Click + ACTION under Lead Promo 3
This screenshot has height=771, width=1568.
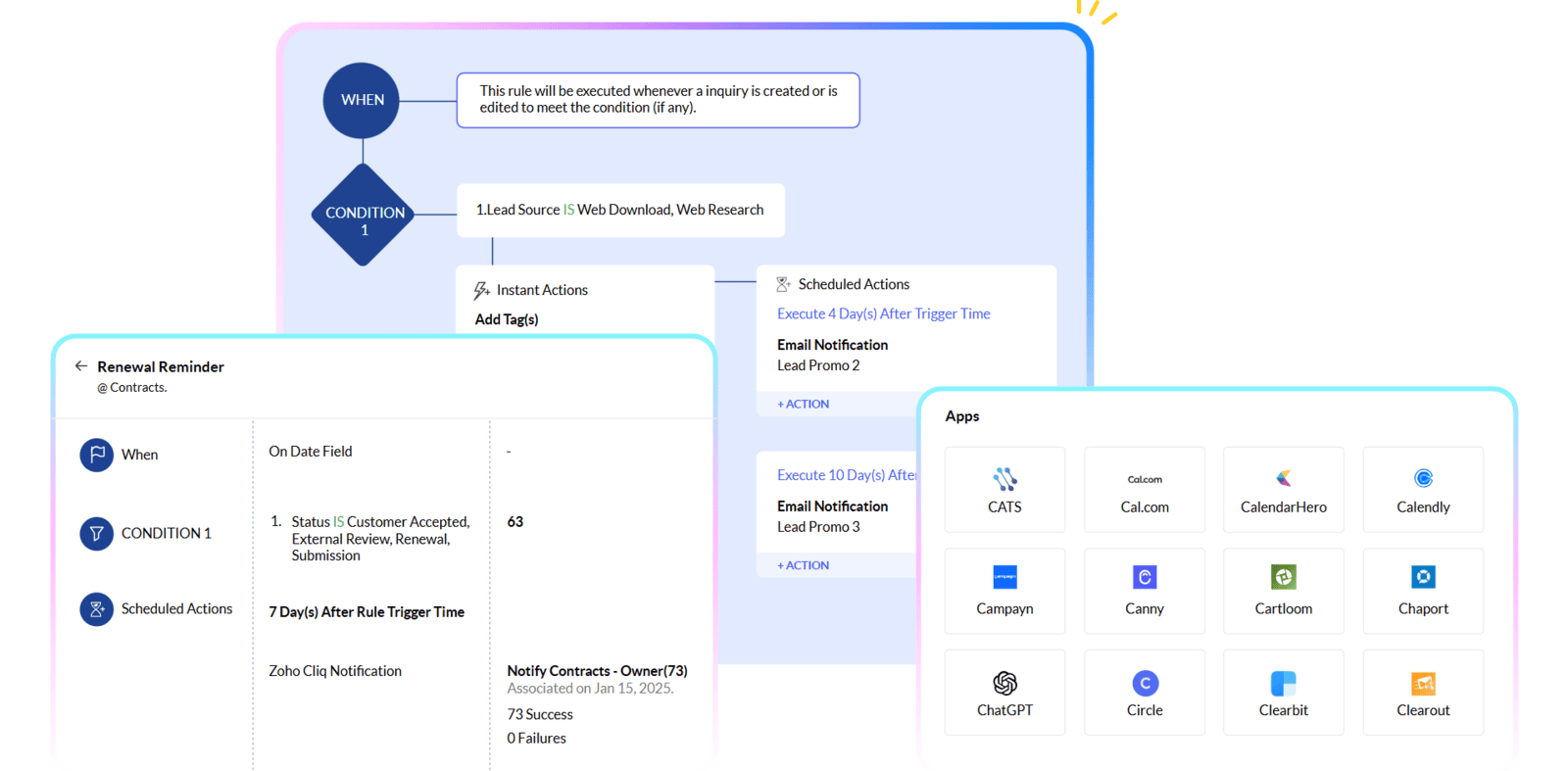coord(804,565)
